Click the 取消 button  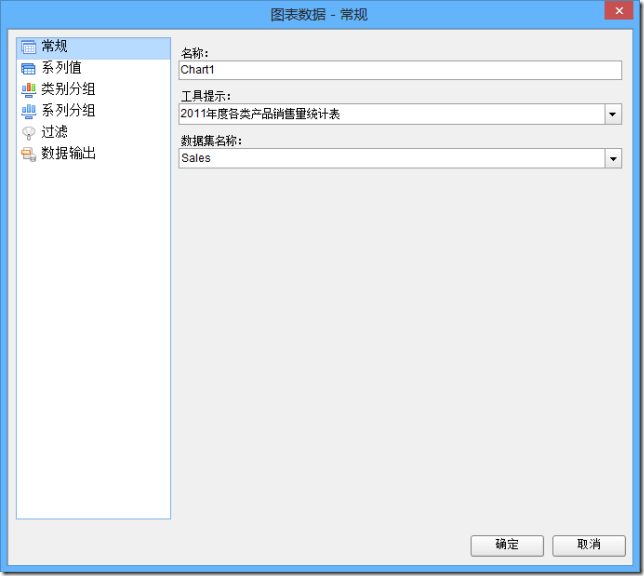(x=589, y=546)
